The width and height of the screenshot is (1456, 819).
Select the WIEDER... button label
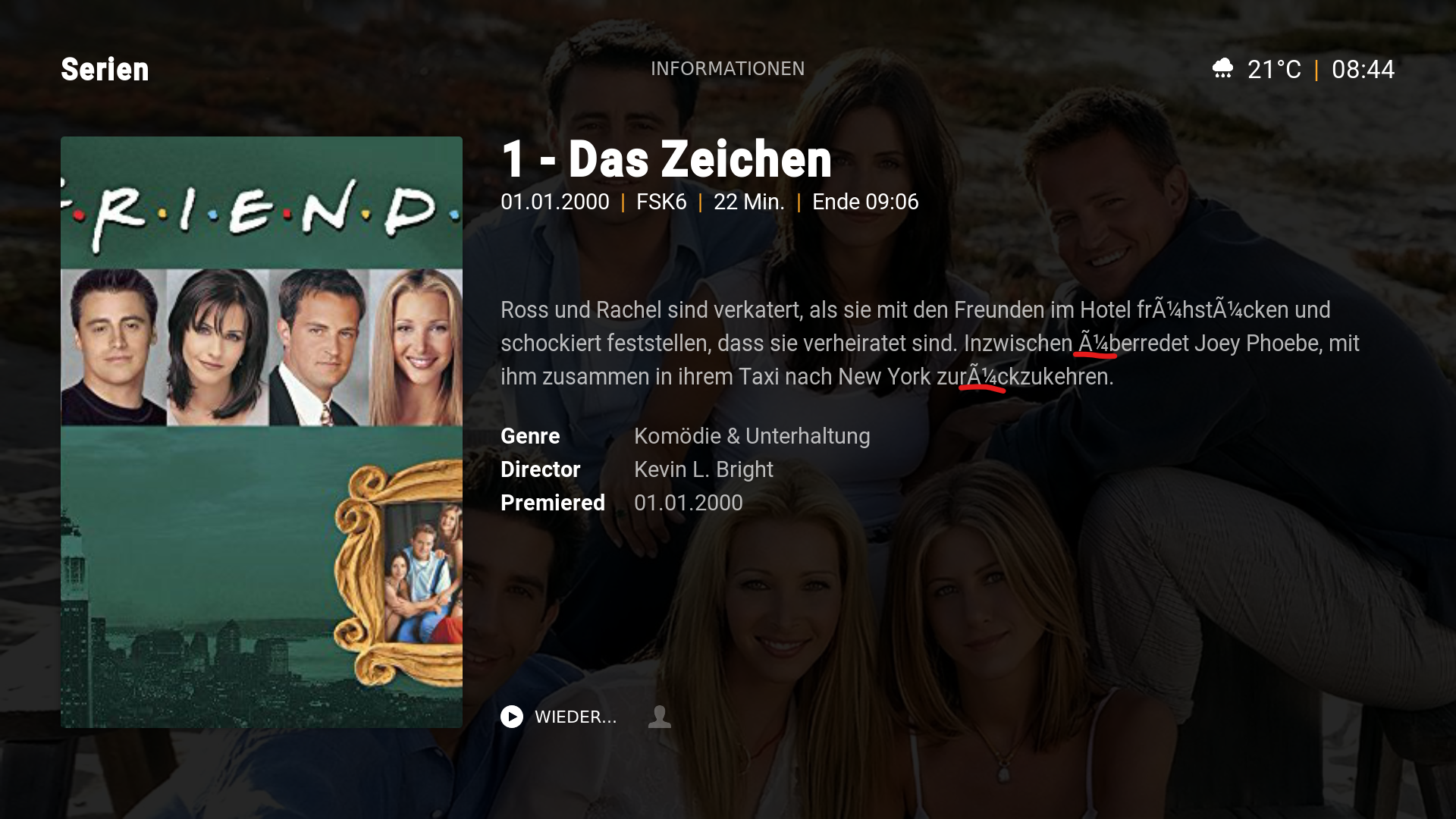pos(576,717)
